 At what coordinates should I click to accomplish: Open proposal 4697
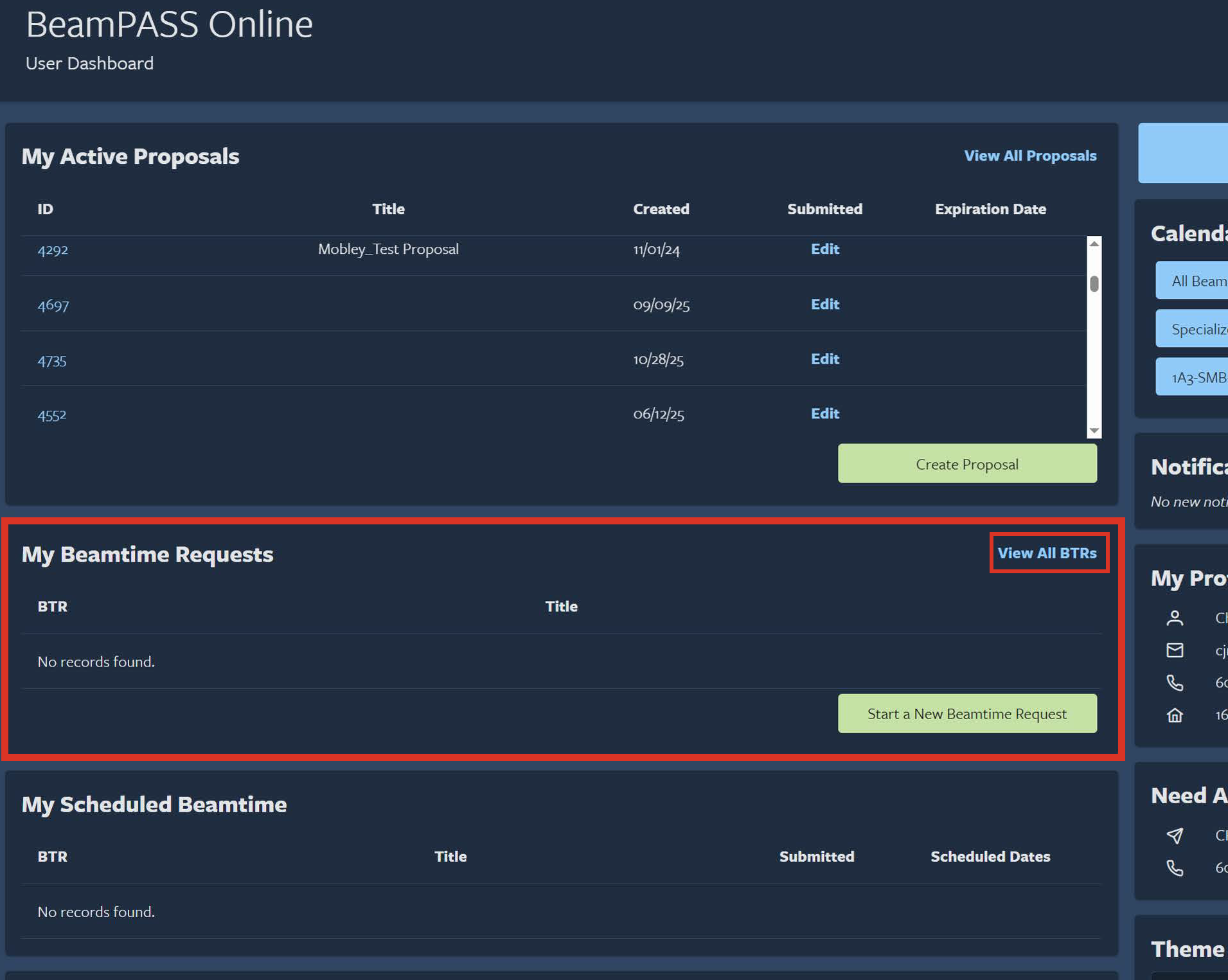pyautogui.click(x=52, y=305)
